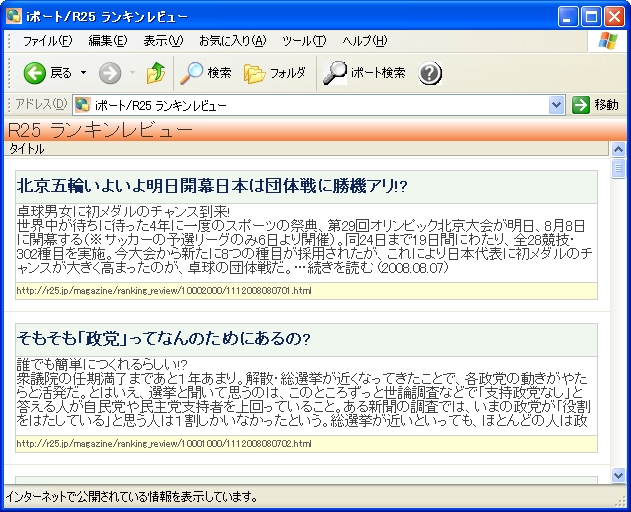Viewport: 631px width, 512px height.
Task: Click the scrollbar up arrow
Action: coord(618,150)
